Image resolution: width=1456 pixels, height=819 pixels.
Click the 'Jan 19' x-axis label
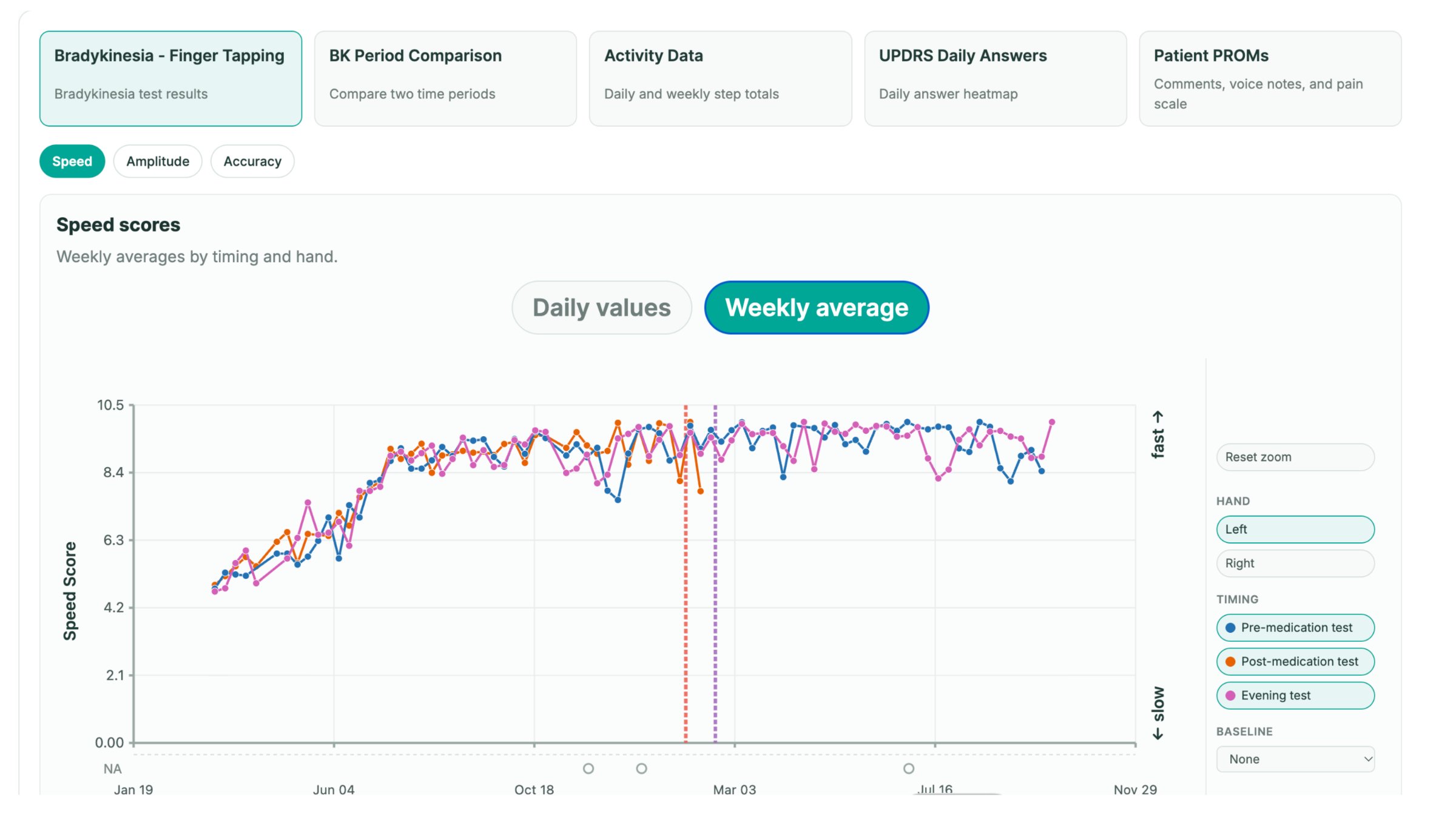tap(133, 790)
